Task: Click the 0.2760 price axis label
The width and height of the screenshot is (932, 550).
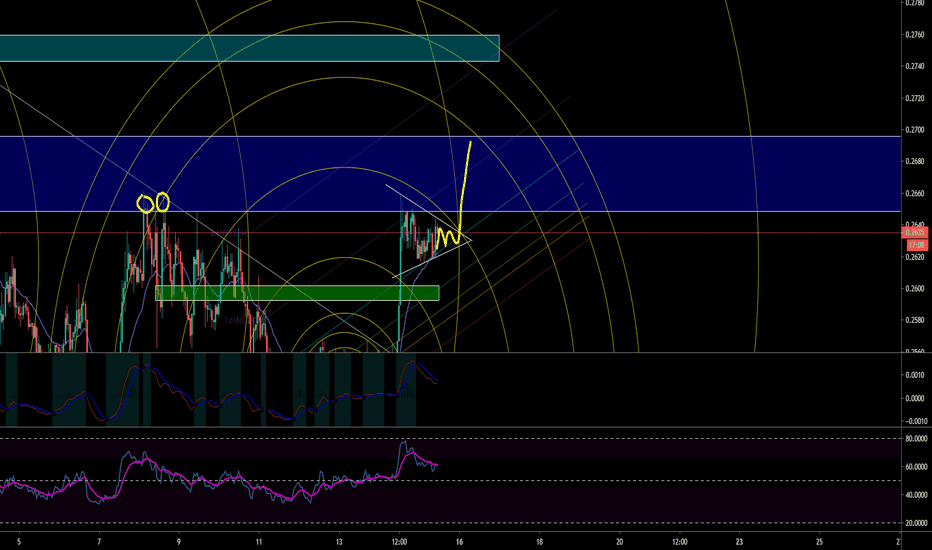Action: [x=915, y=34]
